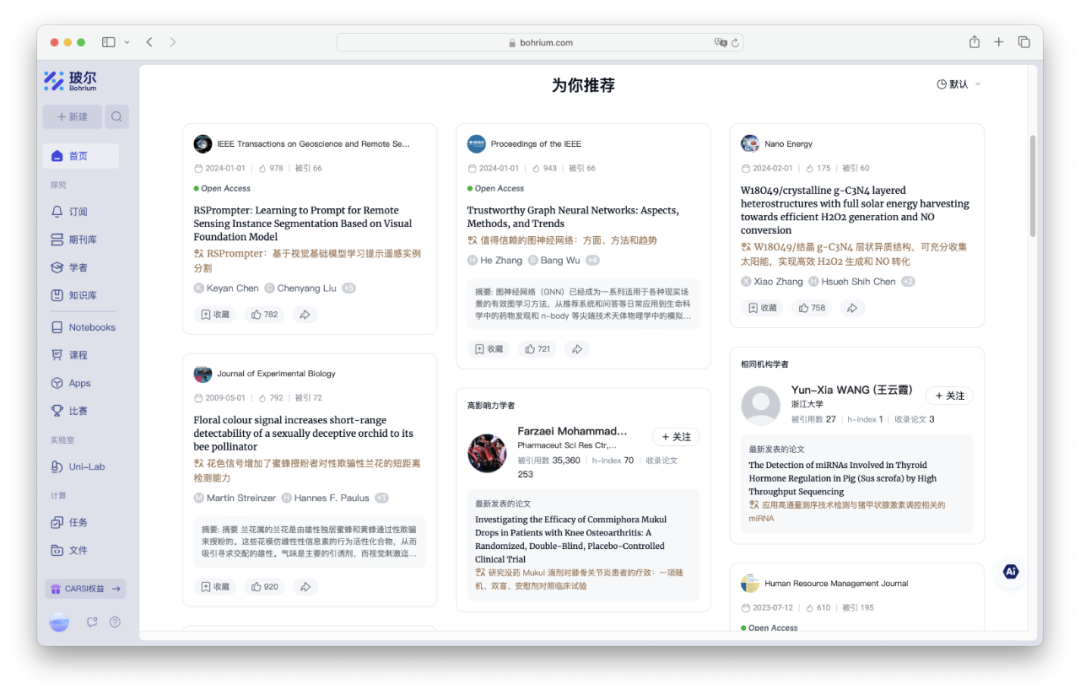1080x695 pixels.
Task: Share the RSPrompter paper
Action: [304, 315]
